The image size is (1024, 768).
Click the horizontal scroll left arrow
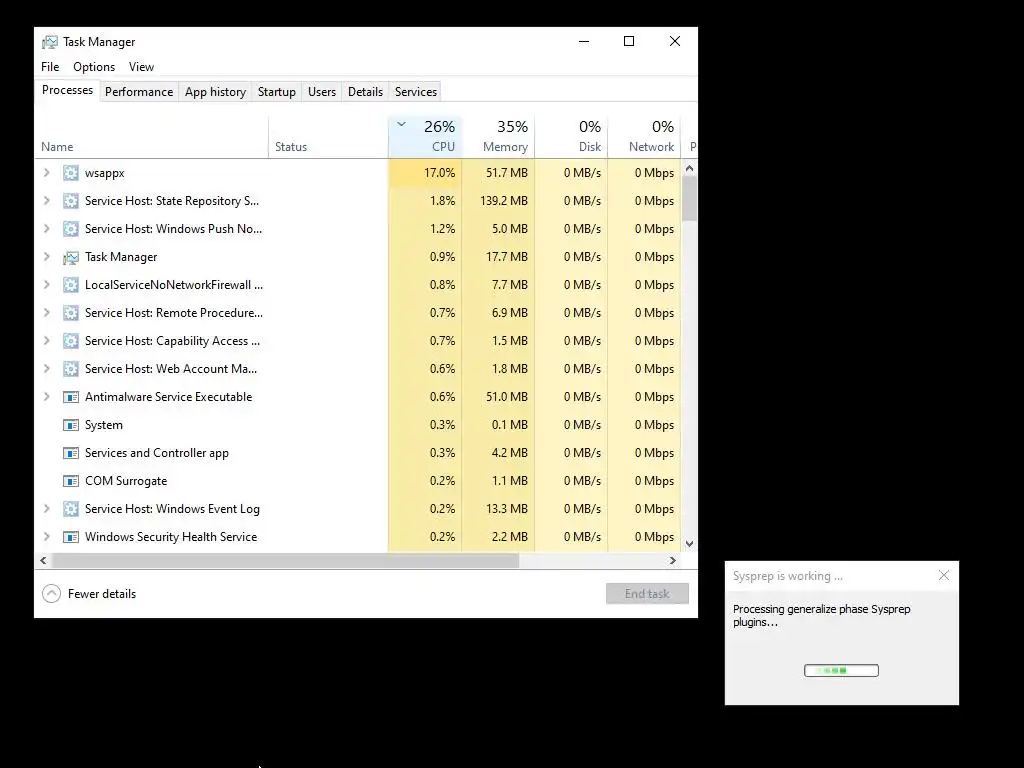43,560
